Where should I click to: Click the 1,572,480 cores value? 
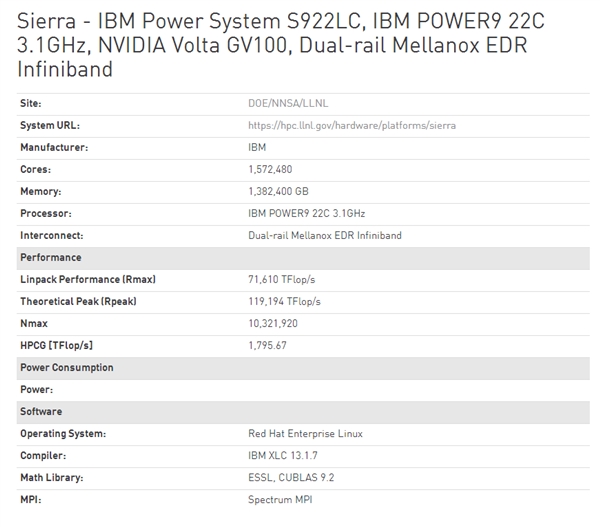[x=272, y=169]
